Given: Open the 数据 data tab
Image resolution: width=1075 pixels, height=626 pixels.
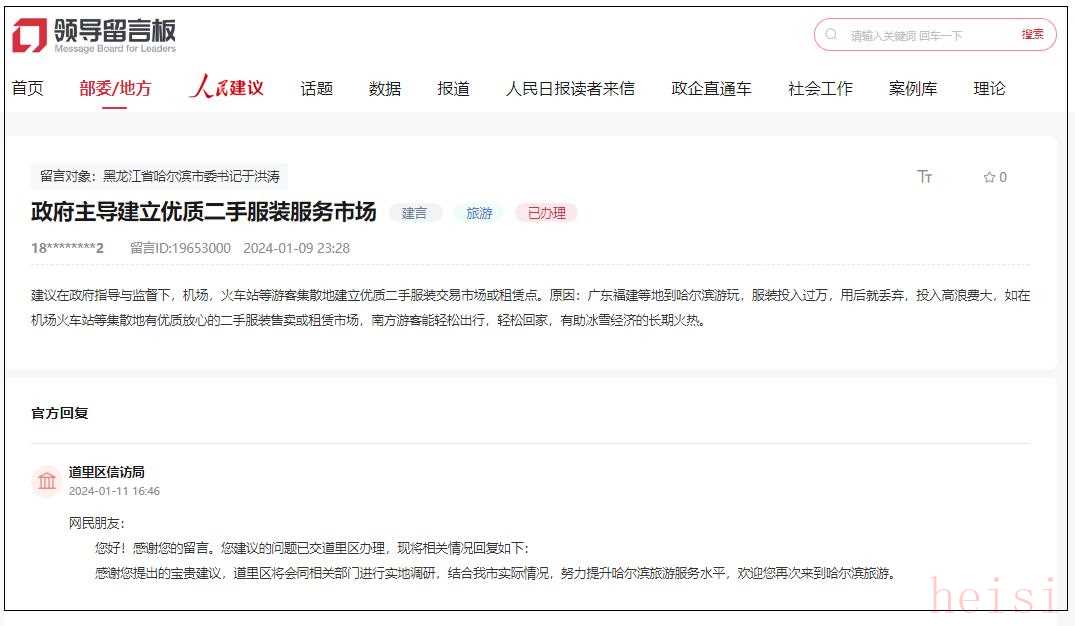Looking at the screenshot, I should (x=385, y=88).
